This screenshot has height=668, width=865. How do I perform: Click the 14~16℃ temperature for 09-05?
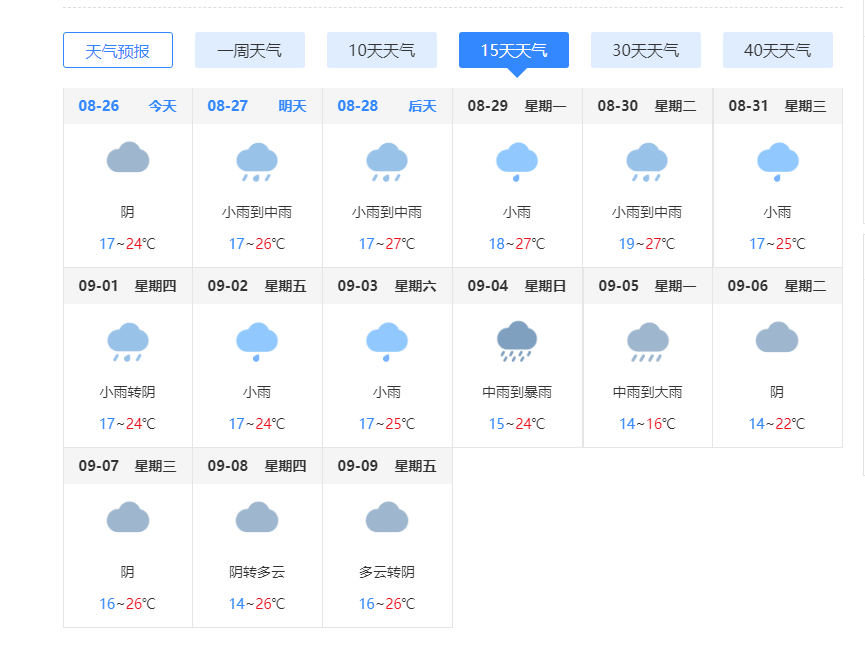pos(647,424)
